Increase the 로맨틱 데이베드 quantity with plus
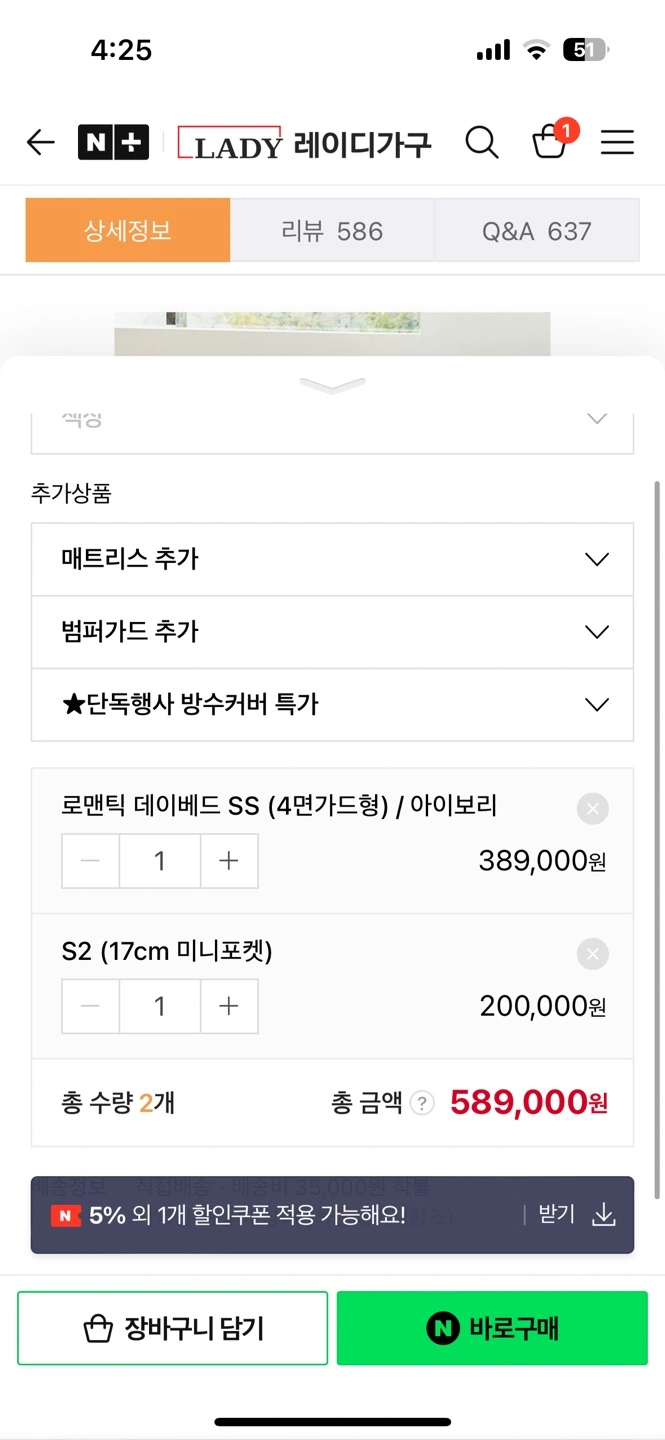The height and width of the screenshot is (1440, 665). [229, 861]
